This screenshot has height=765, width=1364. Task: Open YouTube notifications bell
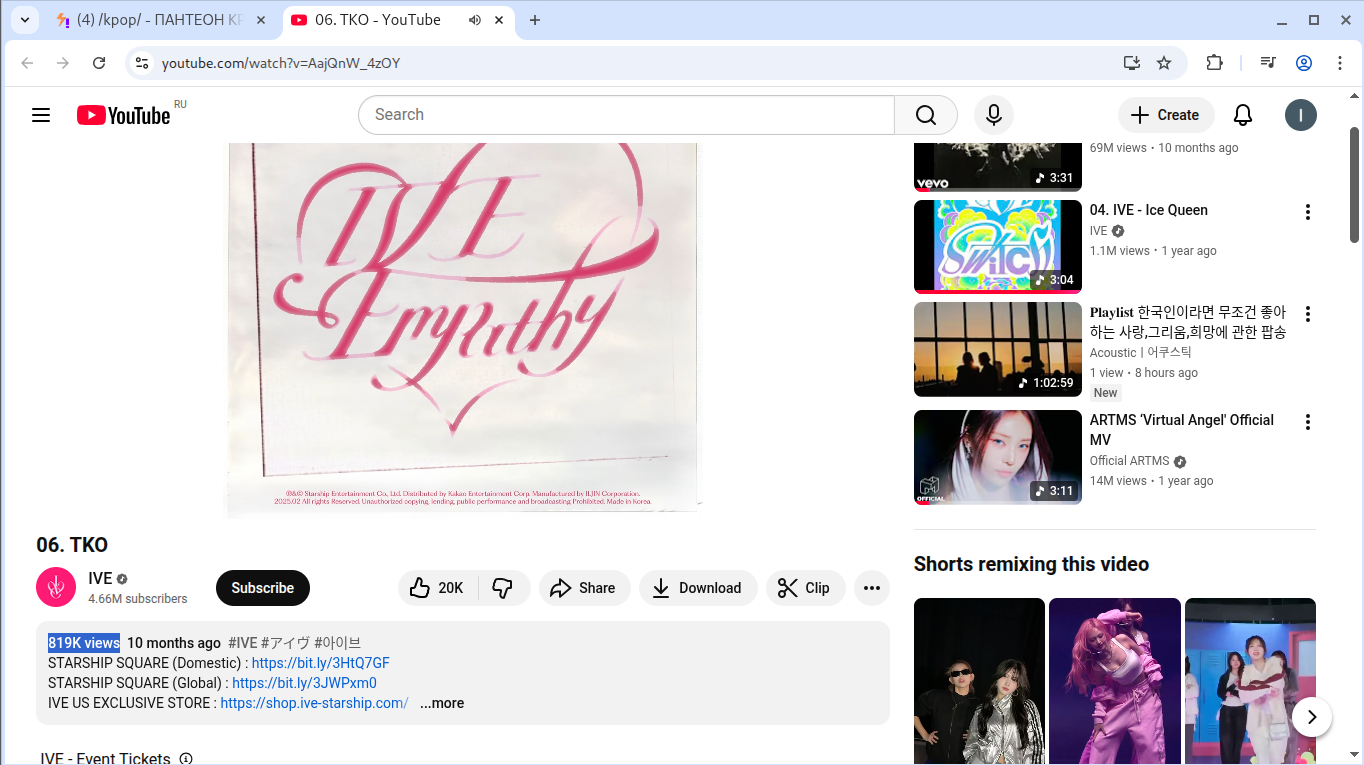tap(1243, 115)
